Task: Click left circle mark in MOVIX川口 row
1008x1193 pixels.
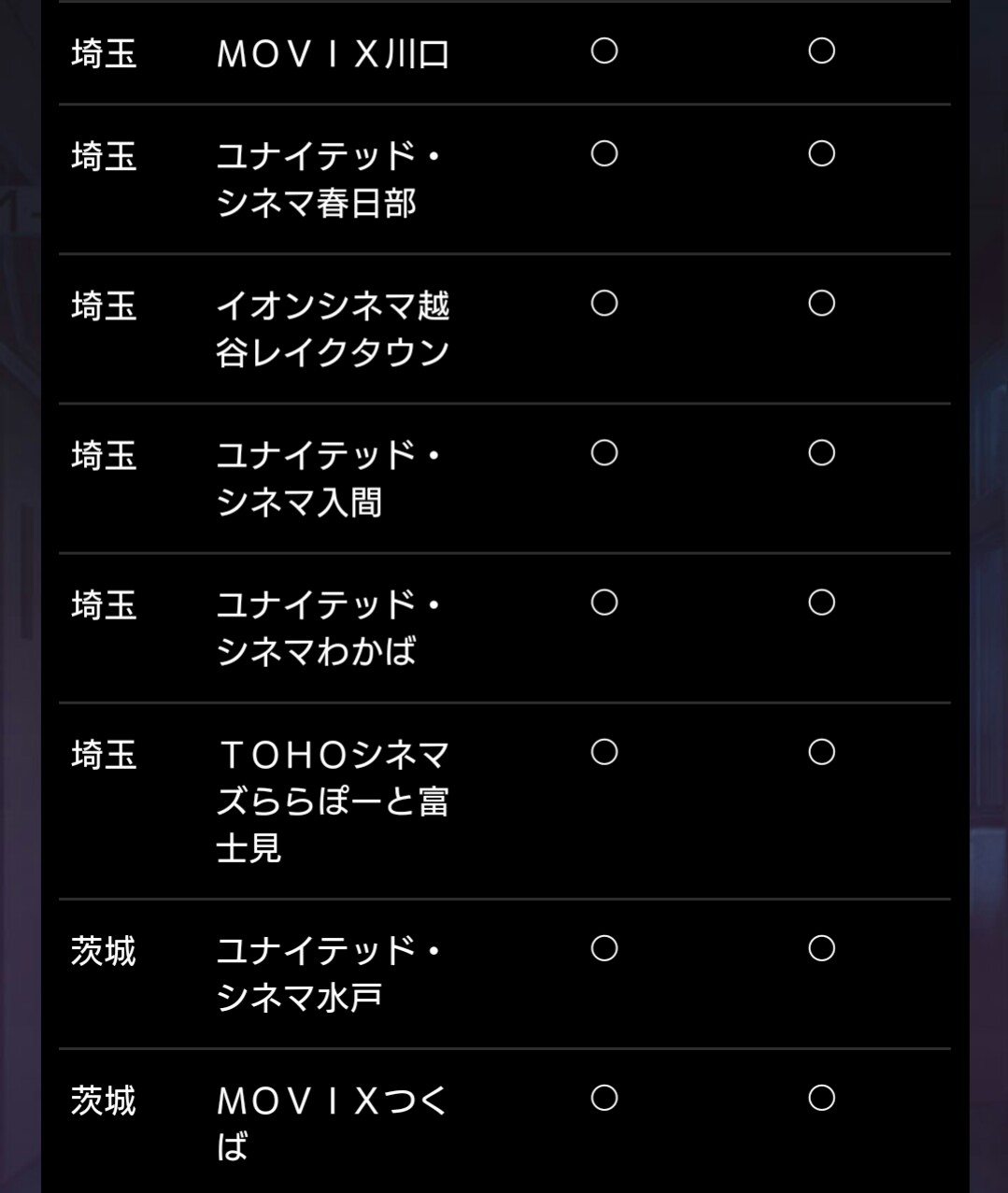Action: click(x=604, y=50)
